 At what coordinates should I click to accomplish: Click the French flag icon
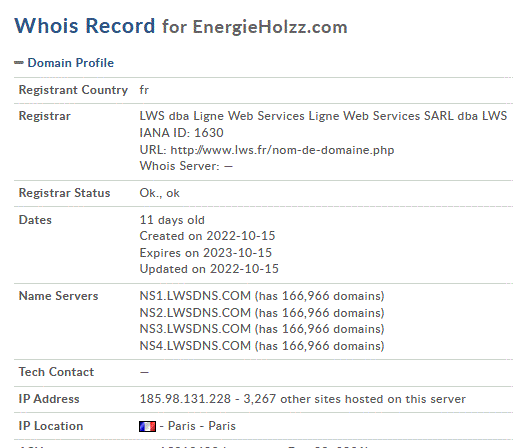tap(147, 426)
